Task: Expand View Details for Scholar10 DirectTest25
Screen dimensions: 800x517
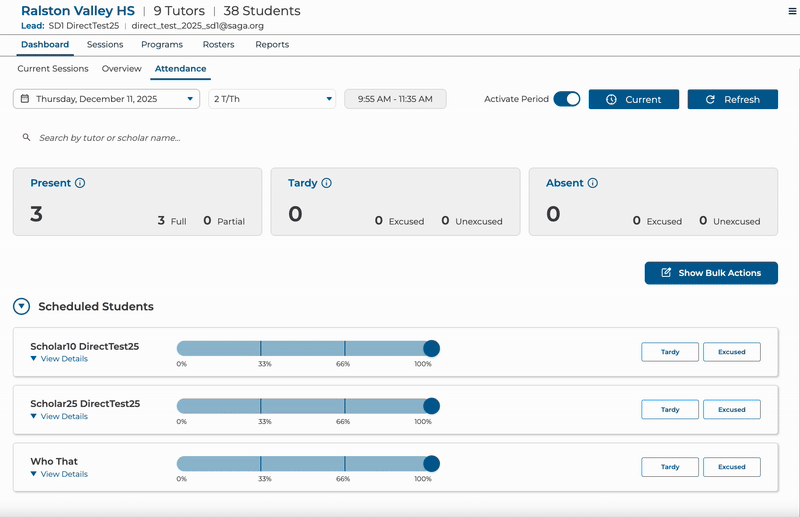Action: pyautogui.click(x=59, y=359)
